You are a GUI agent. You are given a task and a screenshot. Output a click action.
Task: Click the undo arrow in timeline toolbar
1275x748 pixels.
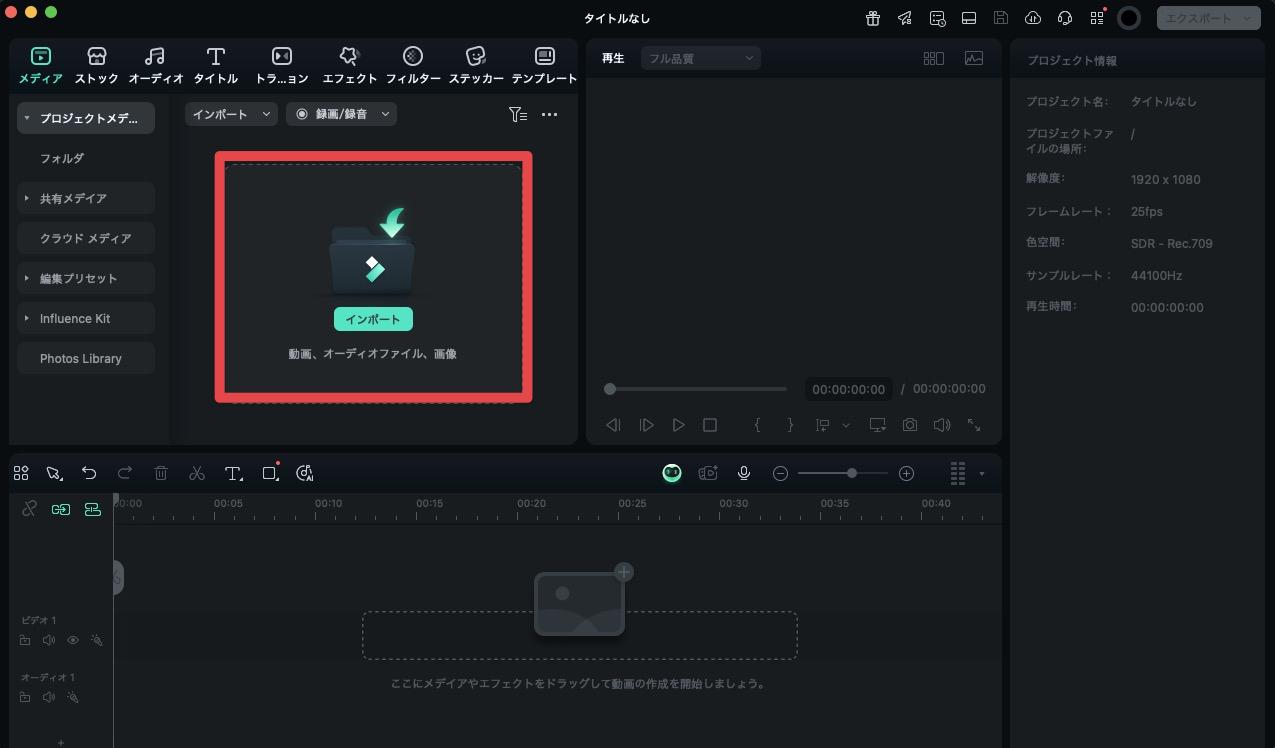(89, 473)
